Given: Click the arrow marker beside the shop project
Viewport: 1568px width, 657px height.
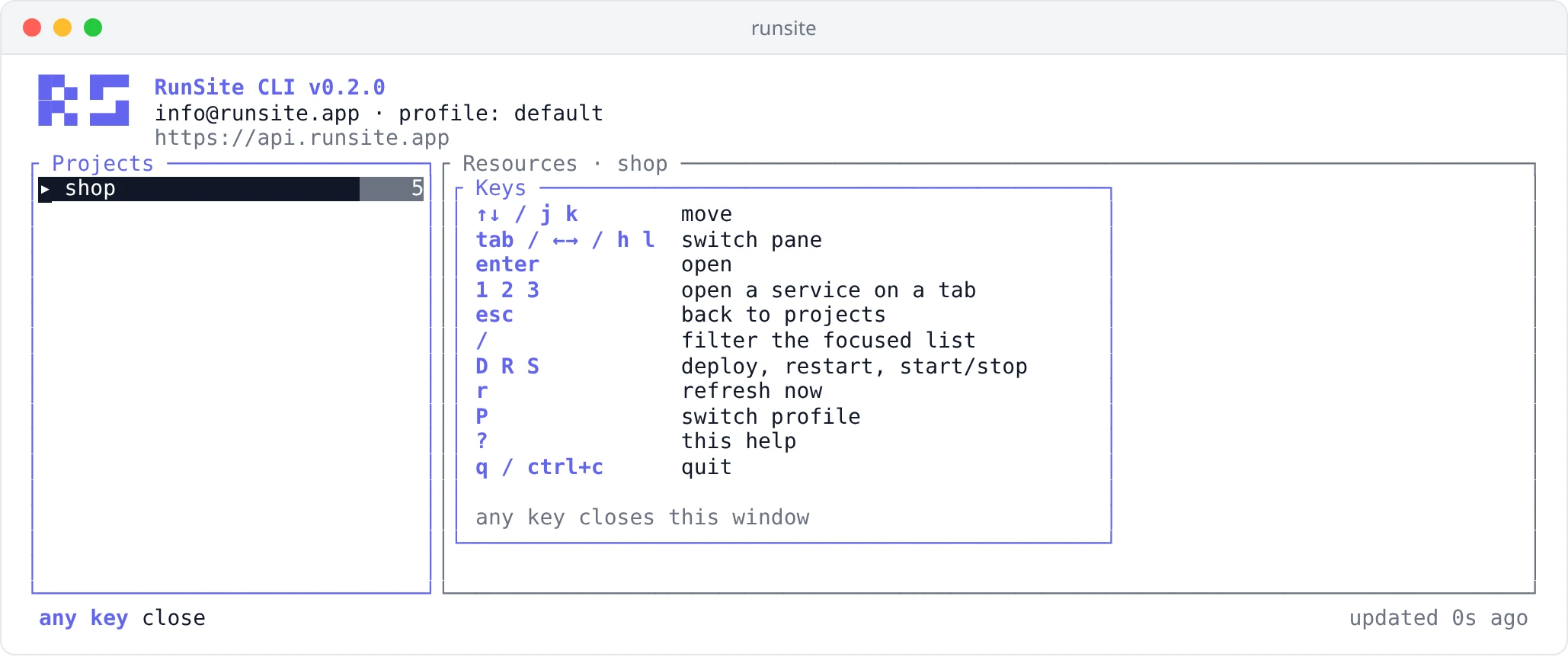Looking at the screenshot, I should point(45,189).
